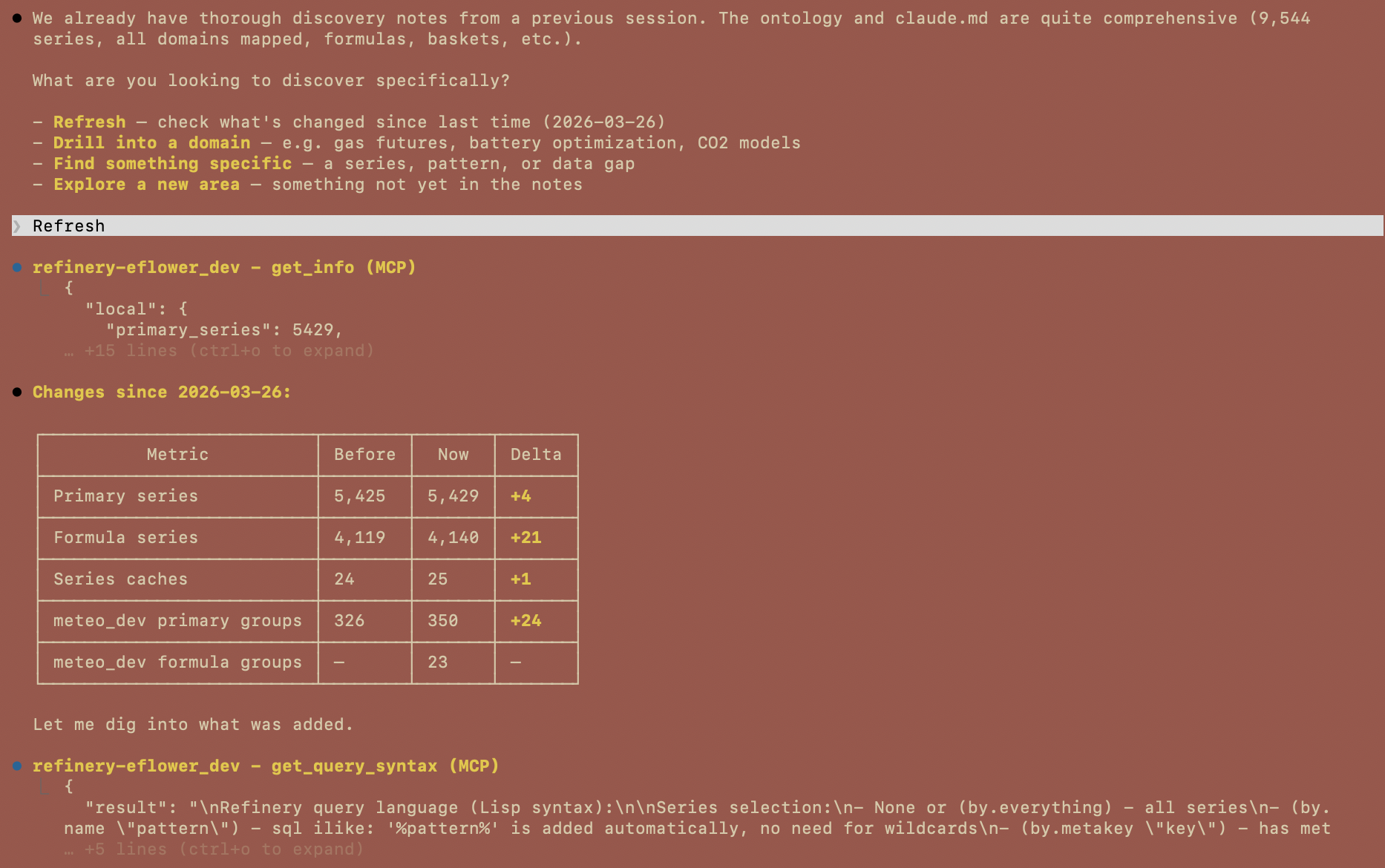The width and height of the screenshot is (1385, 868).
Task: Select the Explore a new area option
Action: [x=145, y=183]
